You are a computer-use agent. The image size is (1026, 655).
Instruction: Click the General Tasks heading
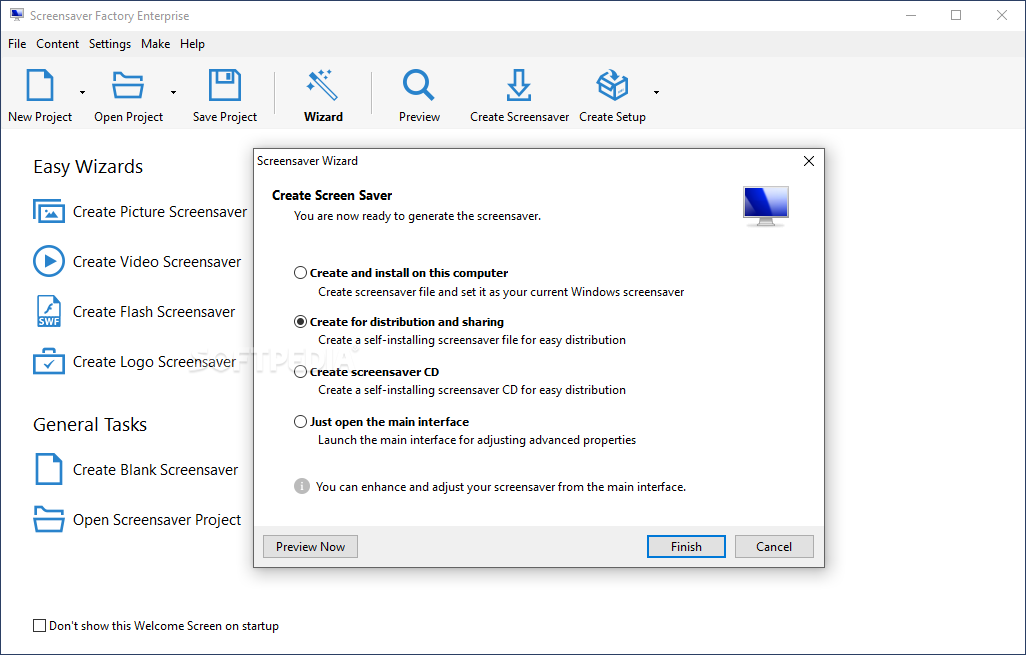[90, 425]
